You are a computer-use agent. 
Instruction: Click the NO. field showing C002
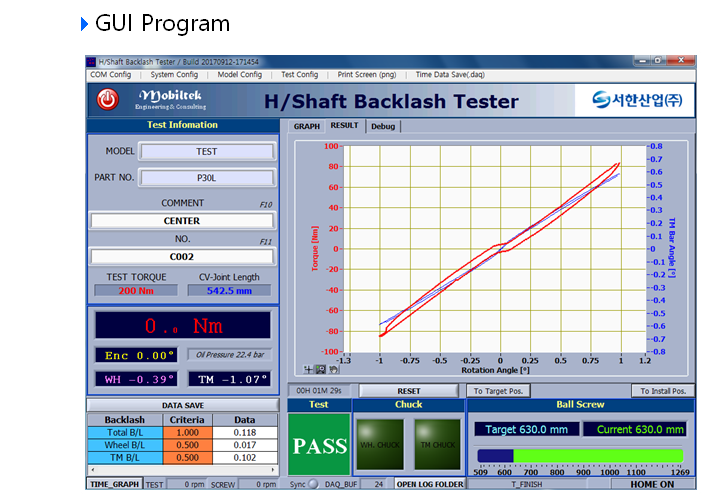[x=182, y=256]
